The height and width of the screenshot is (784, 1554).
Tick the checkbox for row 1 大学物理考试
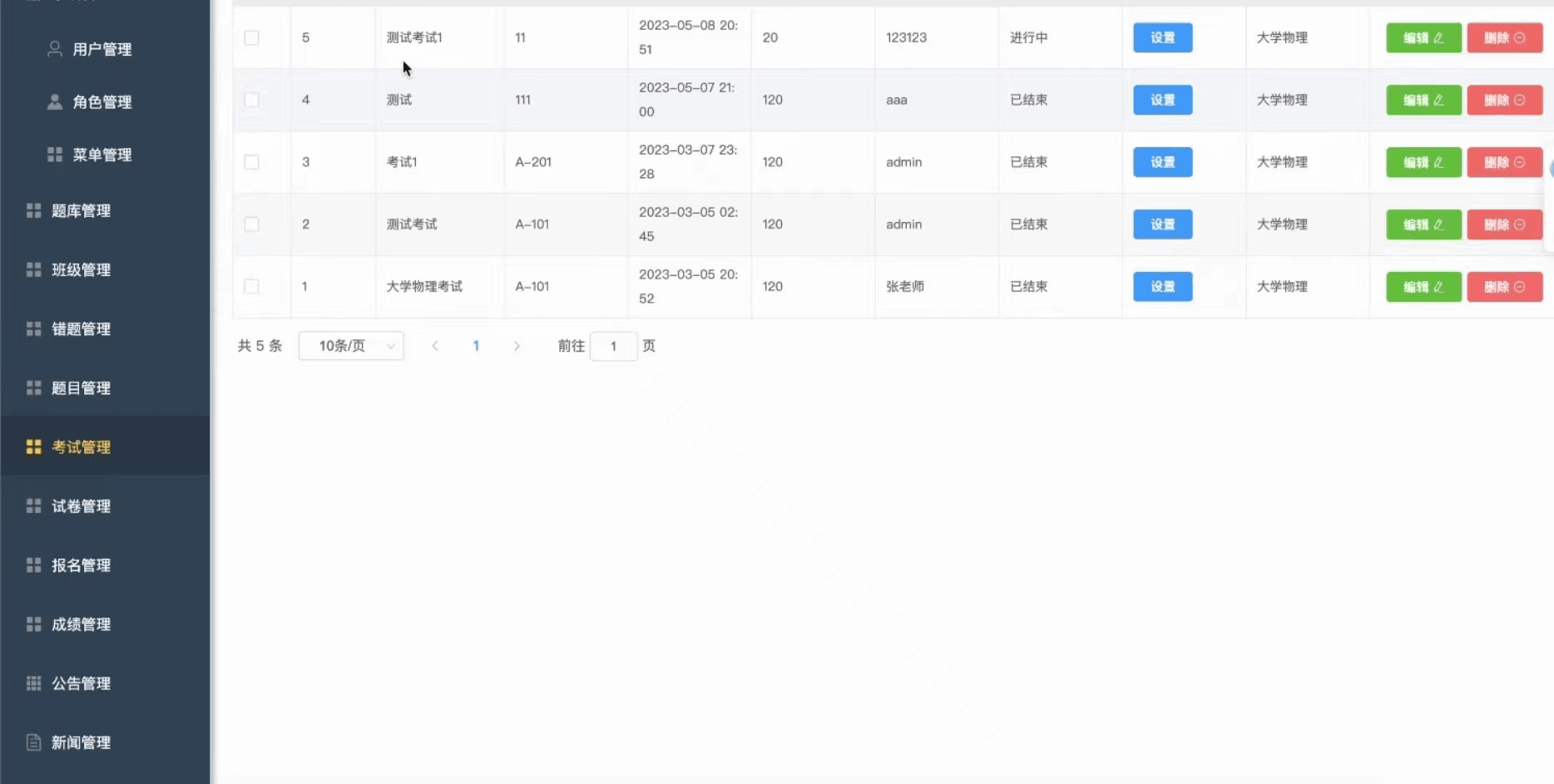(251, 286)
